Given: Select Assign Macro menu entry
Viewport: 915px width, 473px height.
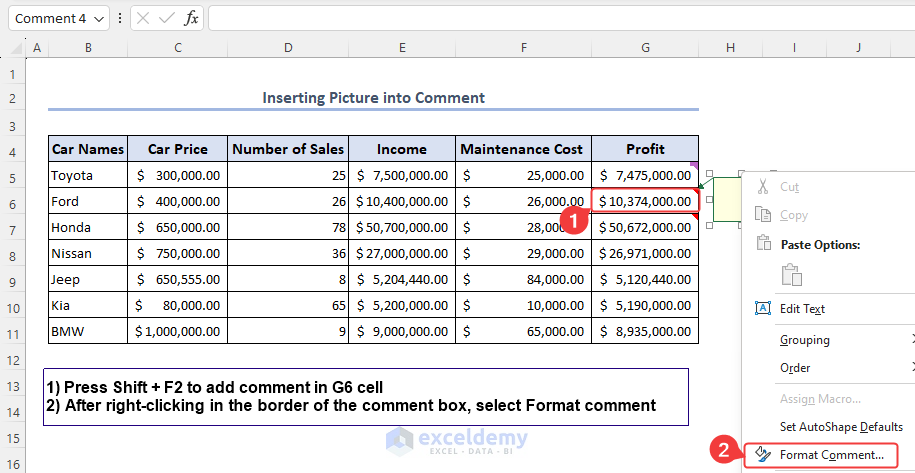Looking at the screenshot, I should point(820,398).
